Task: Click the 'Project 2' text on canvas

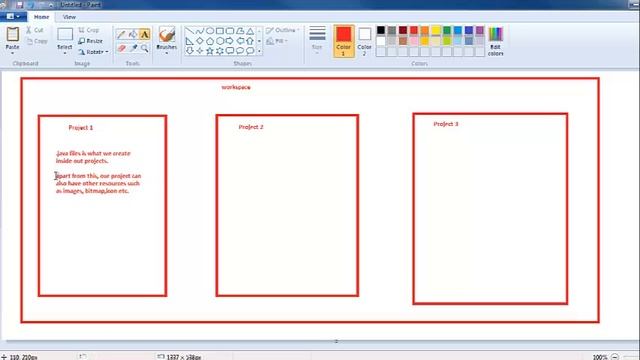Action: pyautogui.click(x=251, y=127)
